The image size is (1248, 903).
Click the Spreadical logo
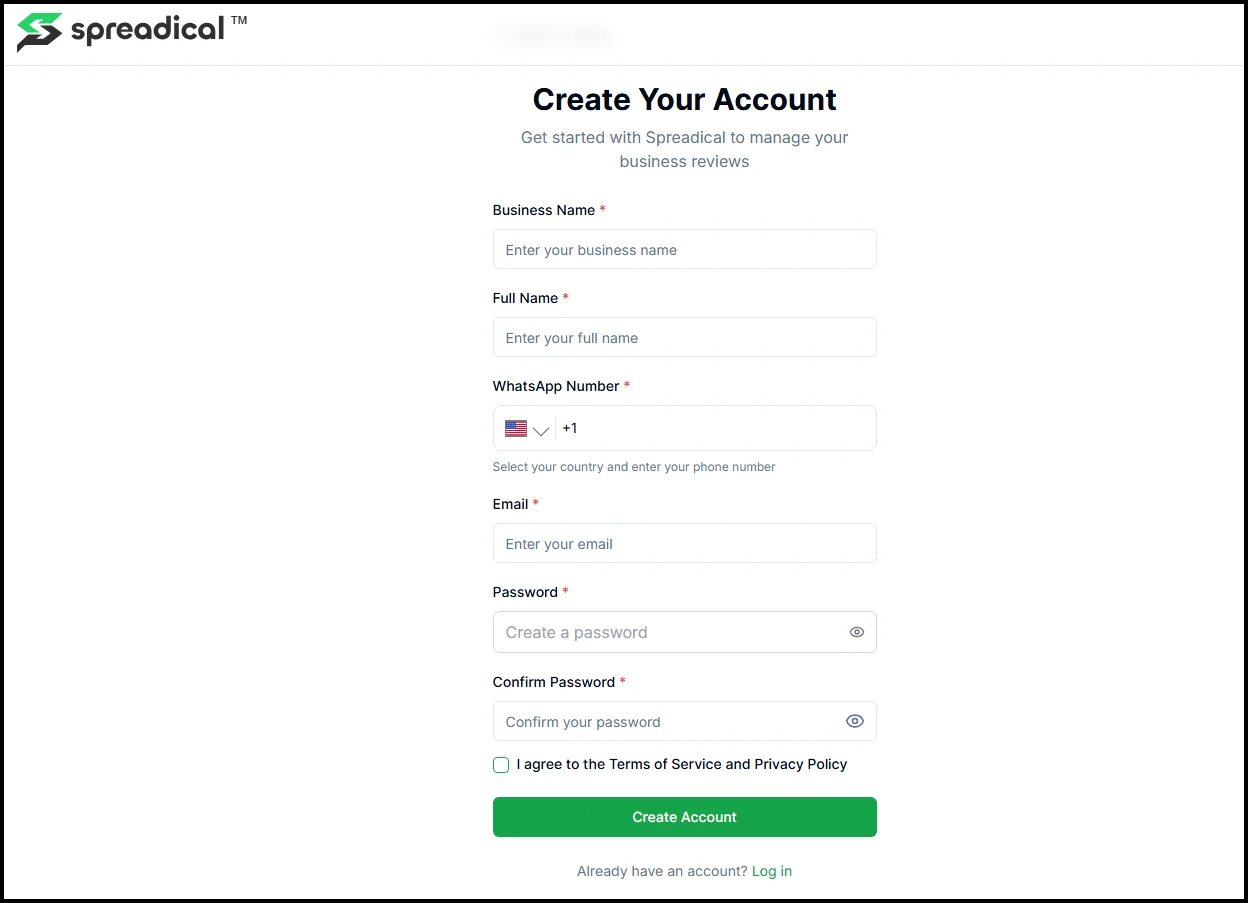point(130,30)
